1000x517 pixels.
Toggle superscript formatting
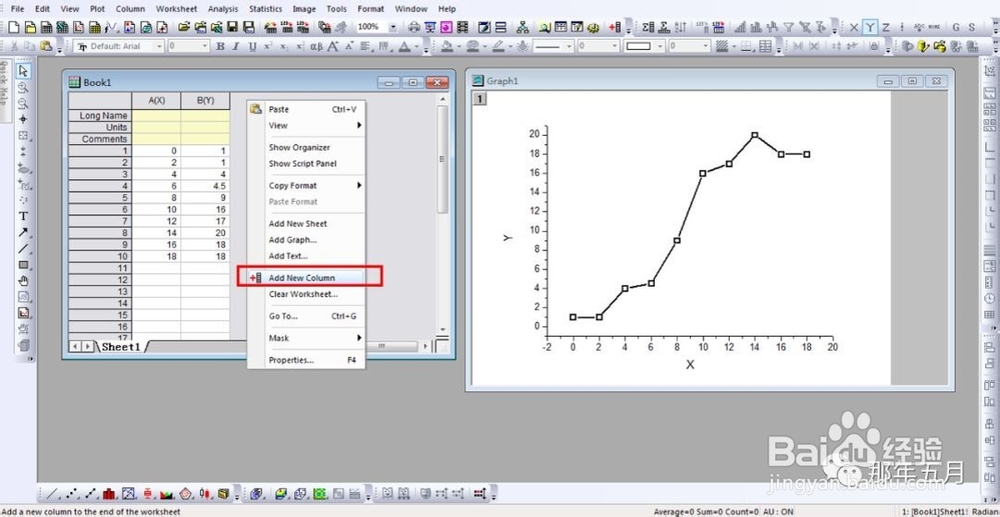(268, 46)
